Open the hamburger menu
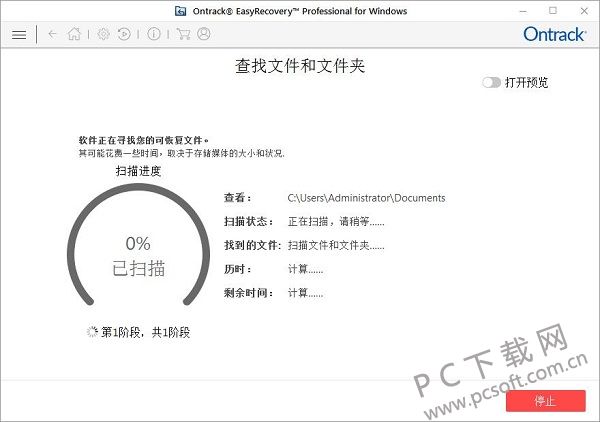Image resolution: width=600 pixels, height=422 pixels. [19, 35]
